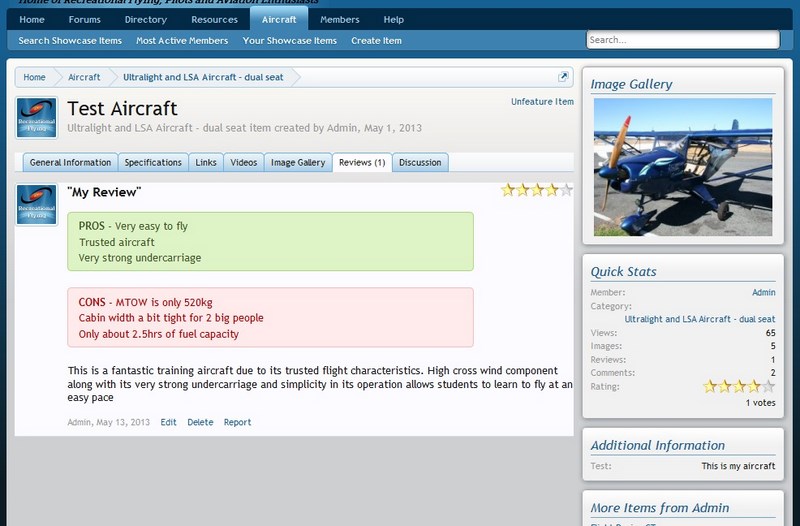Open the Home navigation tab
The width and height of the screenshot is (800, 526).
tap(32, 19)
